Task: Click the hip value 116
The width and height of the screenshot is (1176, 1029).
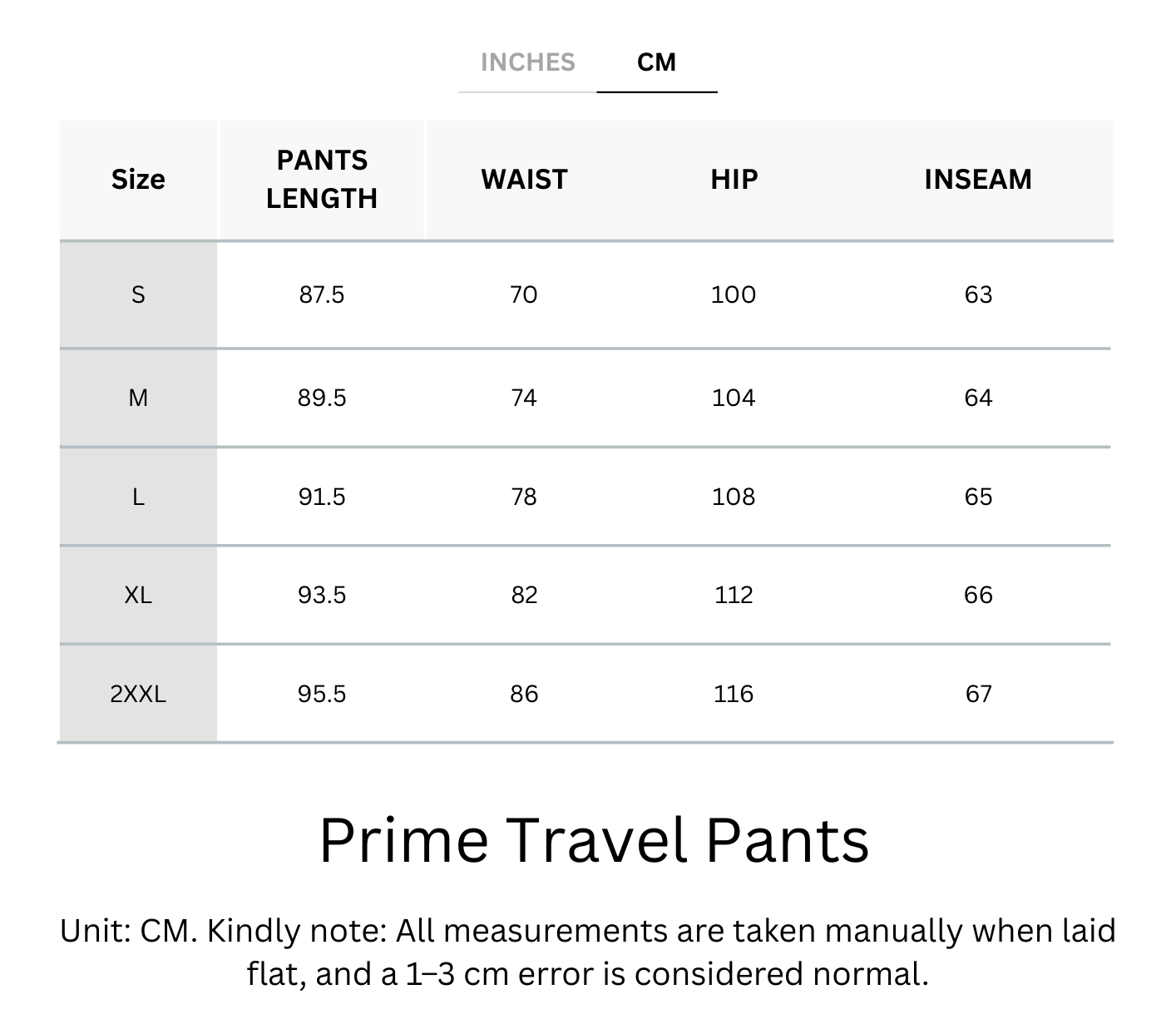Action: tap(734, 694)
